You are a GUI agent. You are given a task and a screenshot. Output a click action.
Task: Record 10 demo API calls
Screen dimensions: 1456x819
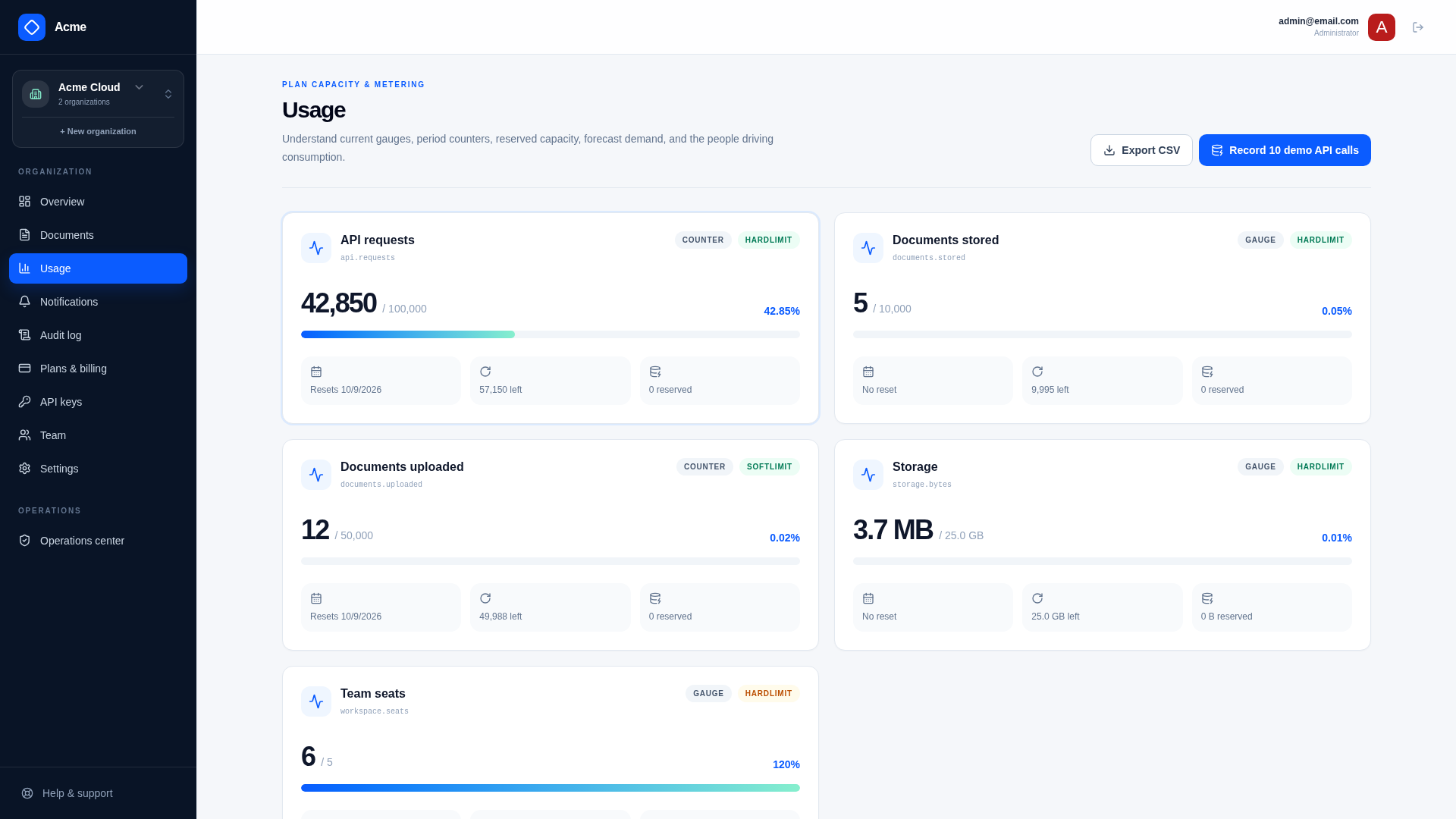point(1285,150)
